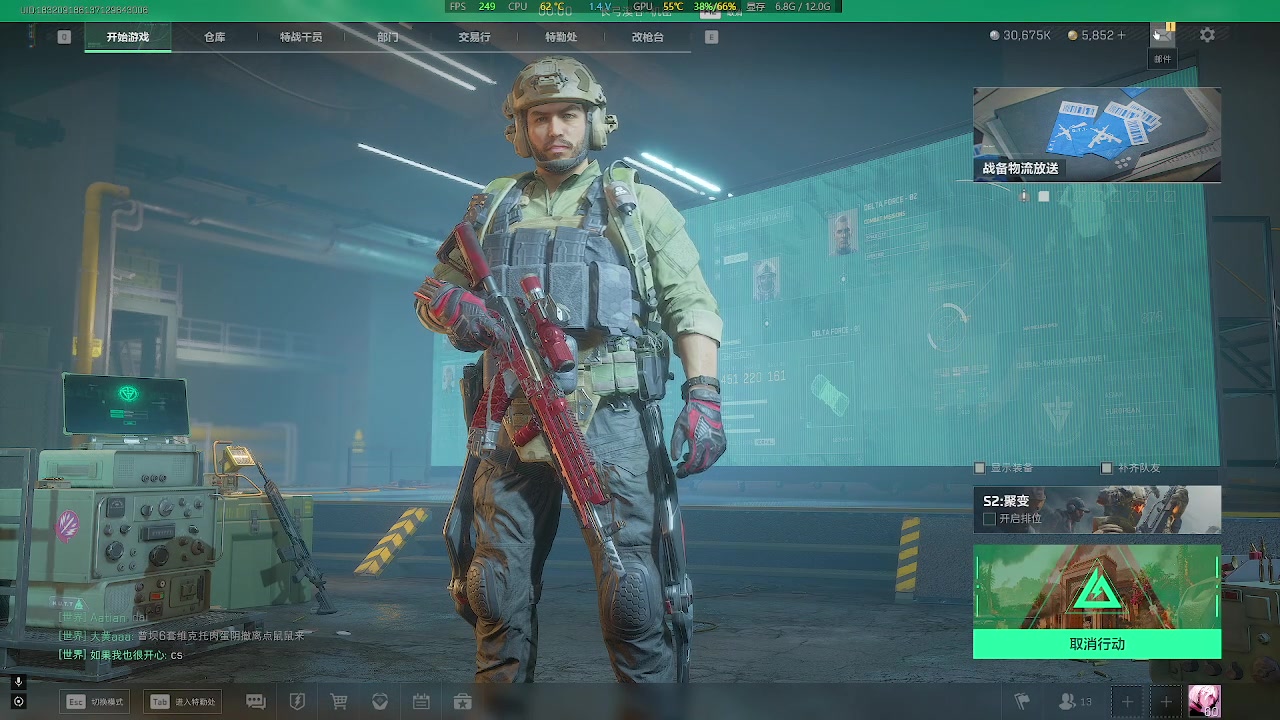Click the E key icon right of the tabs
This screenshot has height=720, width=1280.
[711, 37]
